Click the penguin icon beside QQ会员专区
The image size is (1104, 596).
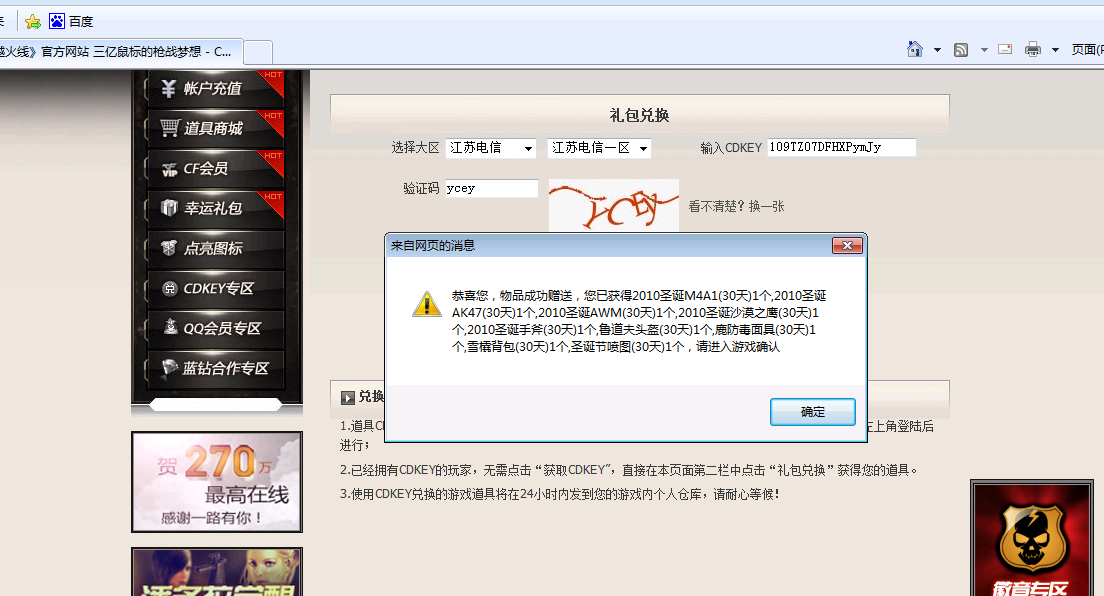170,326
